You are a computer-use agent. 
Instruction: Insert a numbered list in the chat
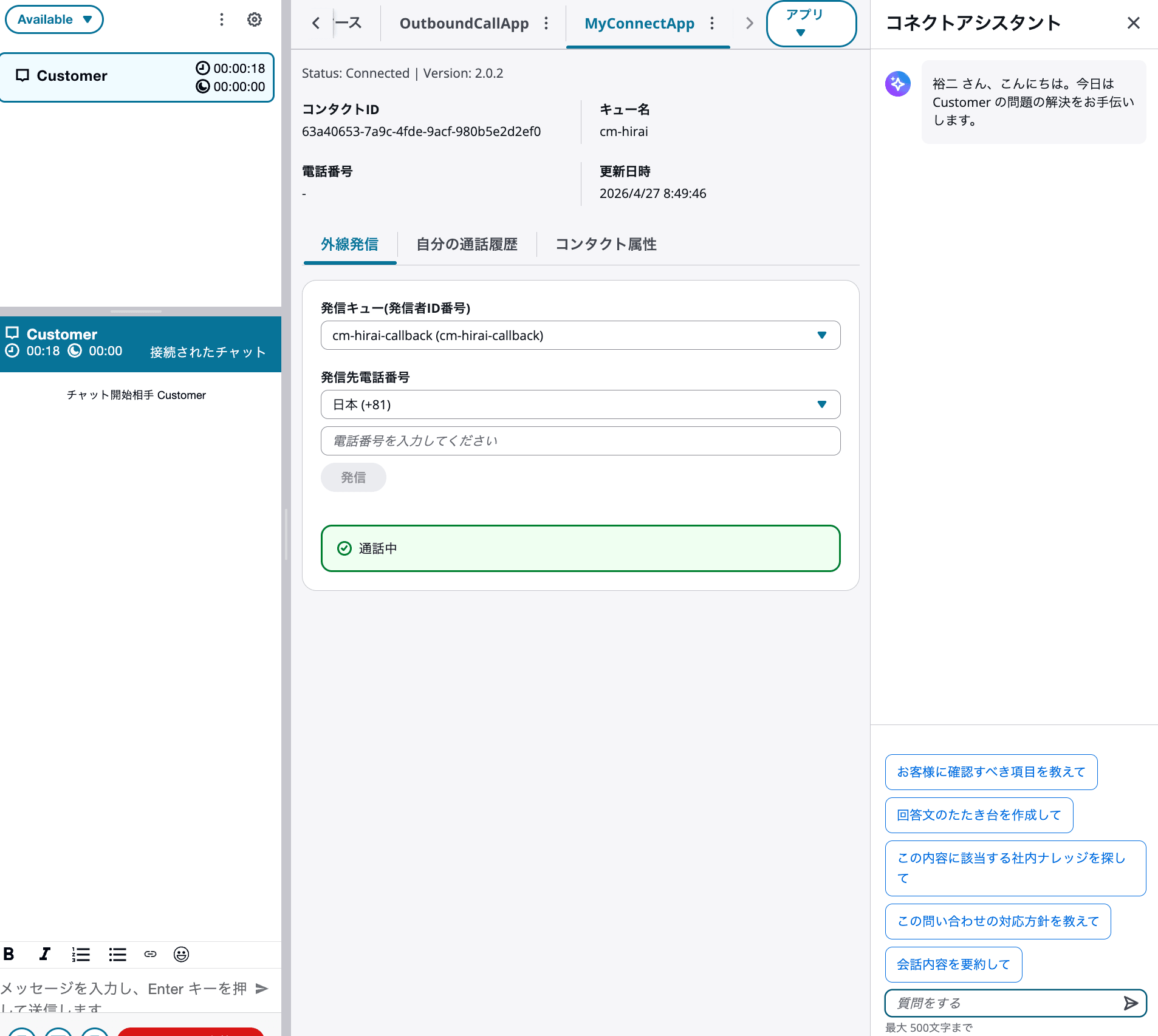click(81, 954)
